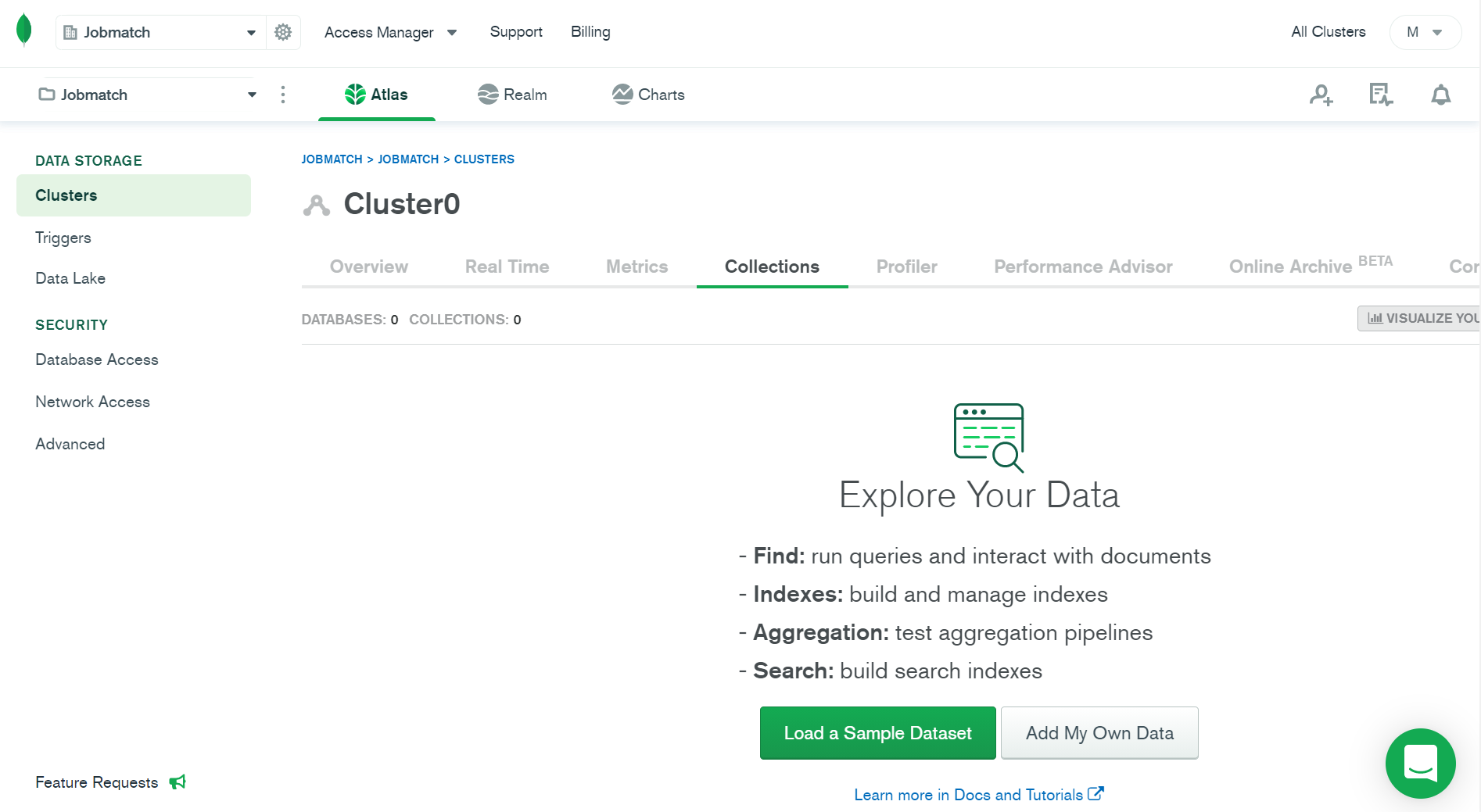Switch to the Overview tab

pos(369,266)
